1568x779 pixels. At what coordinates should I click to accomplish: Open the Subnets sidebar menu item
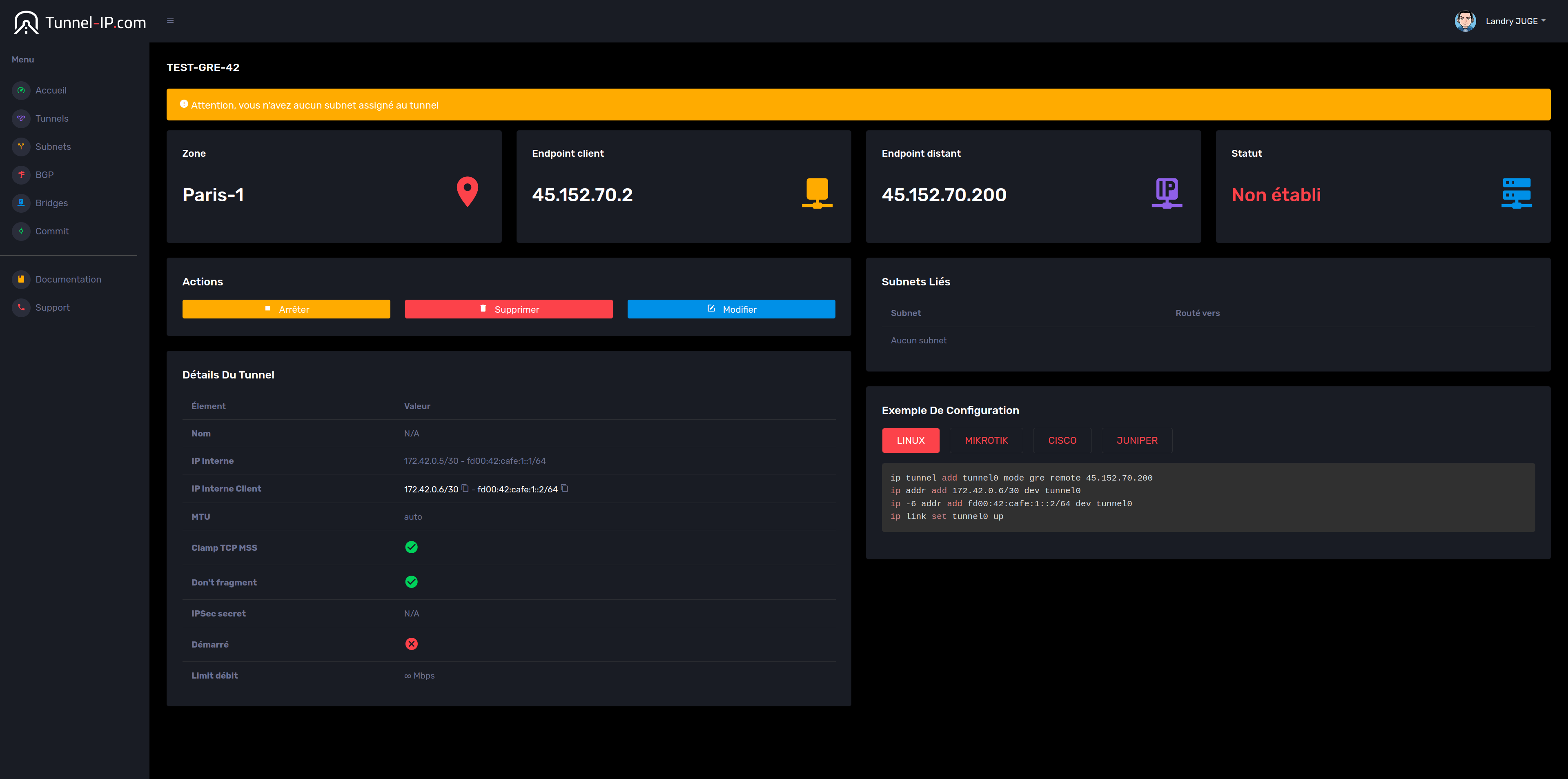coord(53,147)
